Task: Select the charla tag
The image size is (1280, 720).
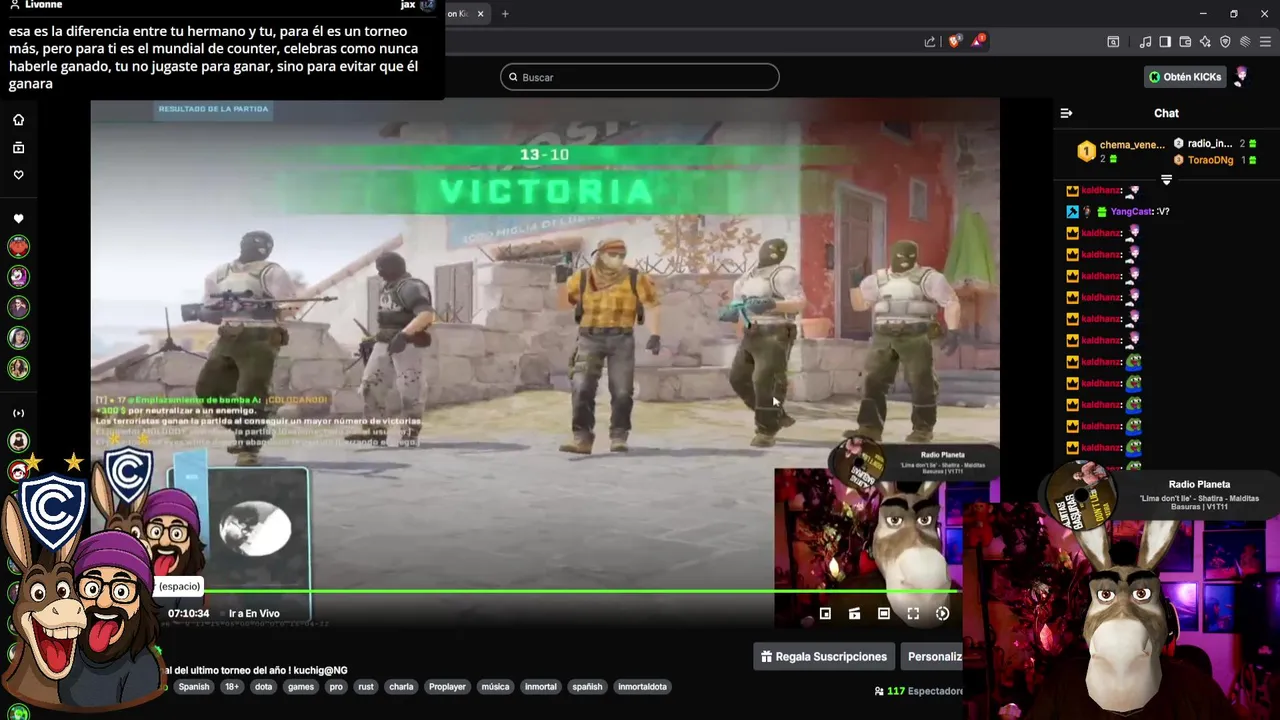Action: [401, 687]
